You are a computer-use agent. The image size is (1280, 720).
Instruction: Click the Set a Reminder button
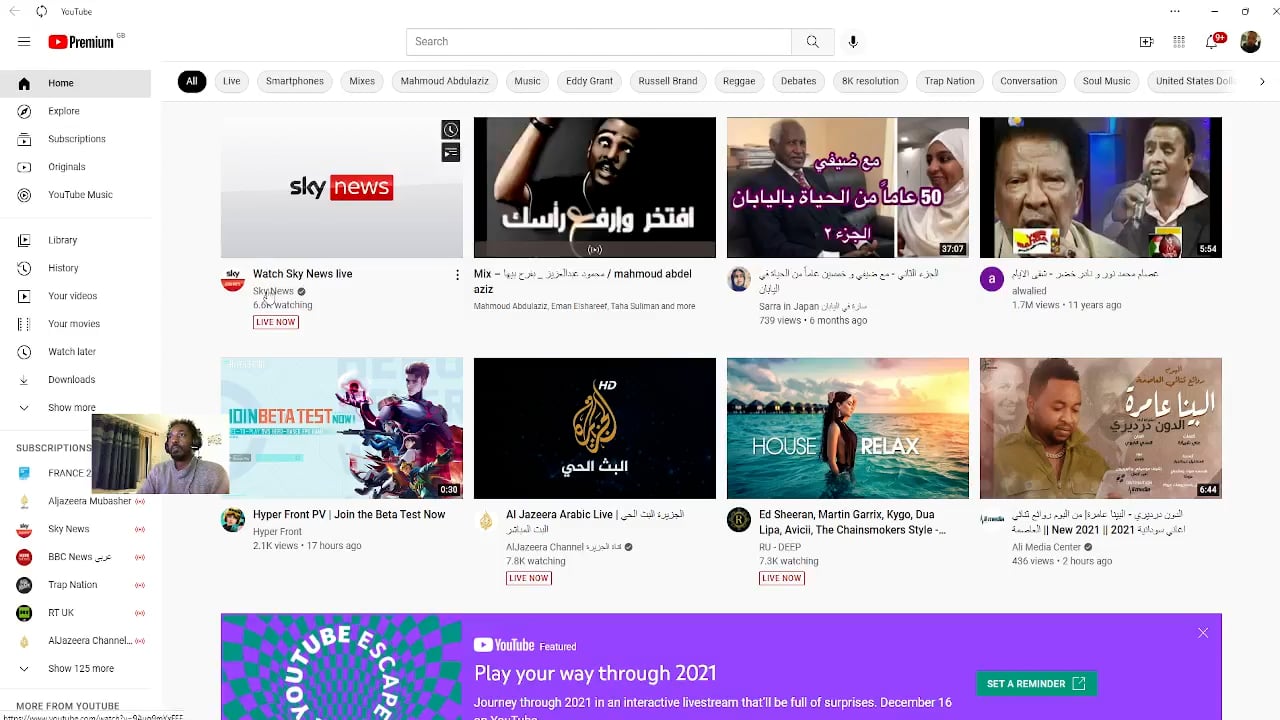click(x=1036, y=684)
